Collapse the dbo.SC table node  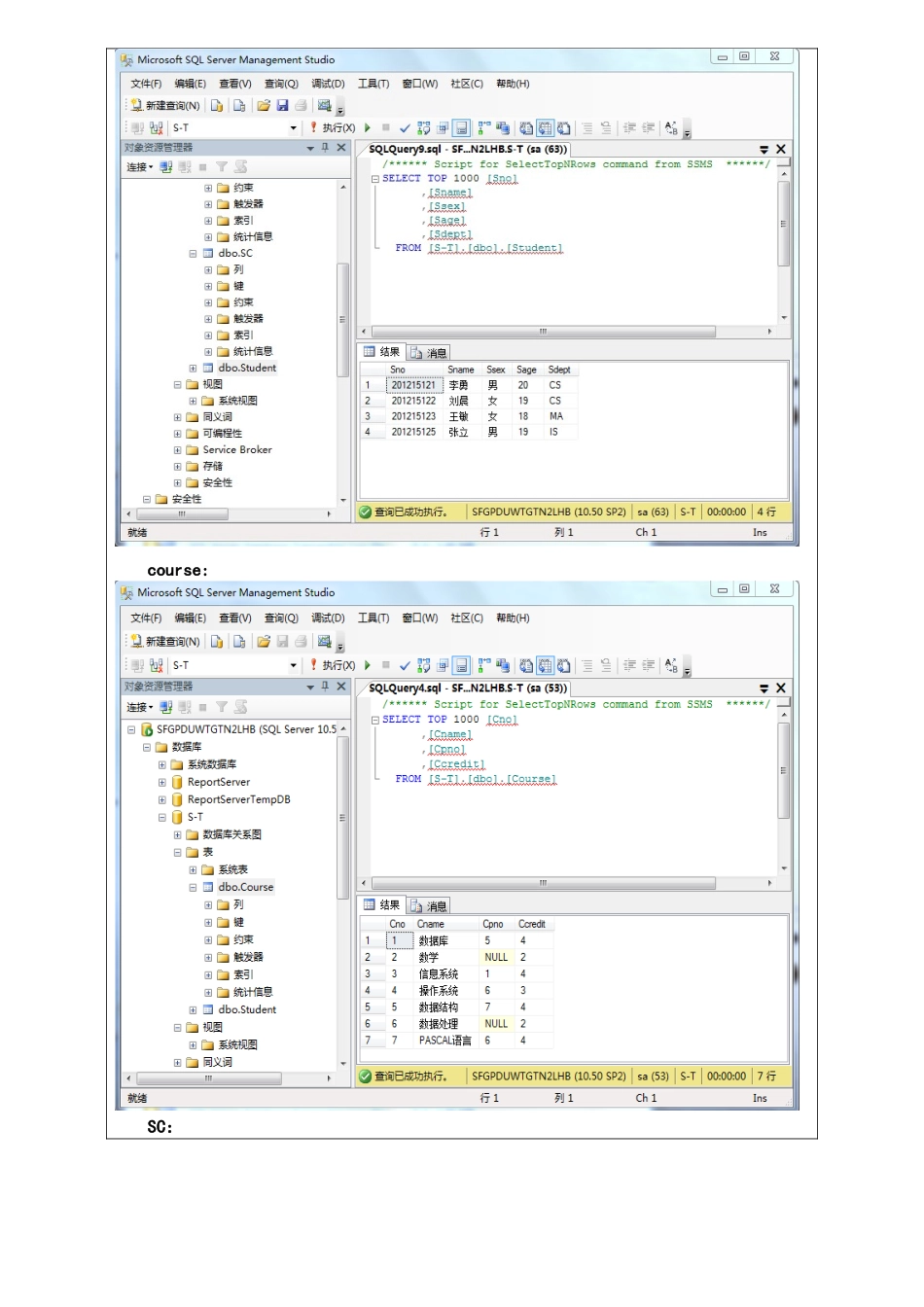click(x=193, y=254)
